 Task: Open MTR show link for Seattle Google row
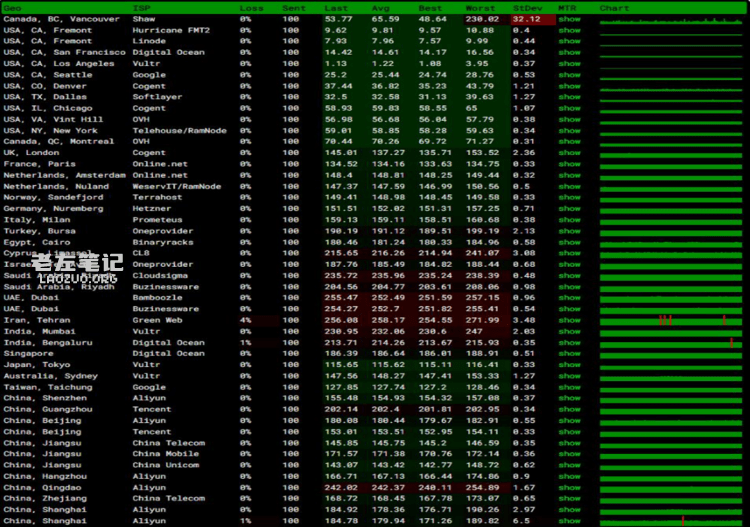click(x=569, y=75)
